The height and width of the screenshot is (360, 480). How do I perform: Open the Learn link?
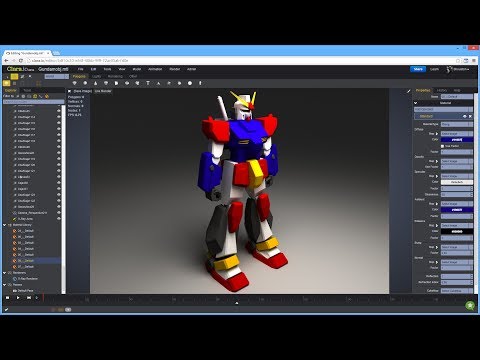pyautogui.click(x=434, y=69)
